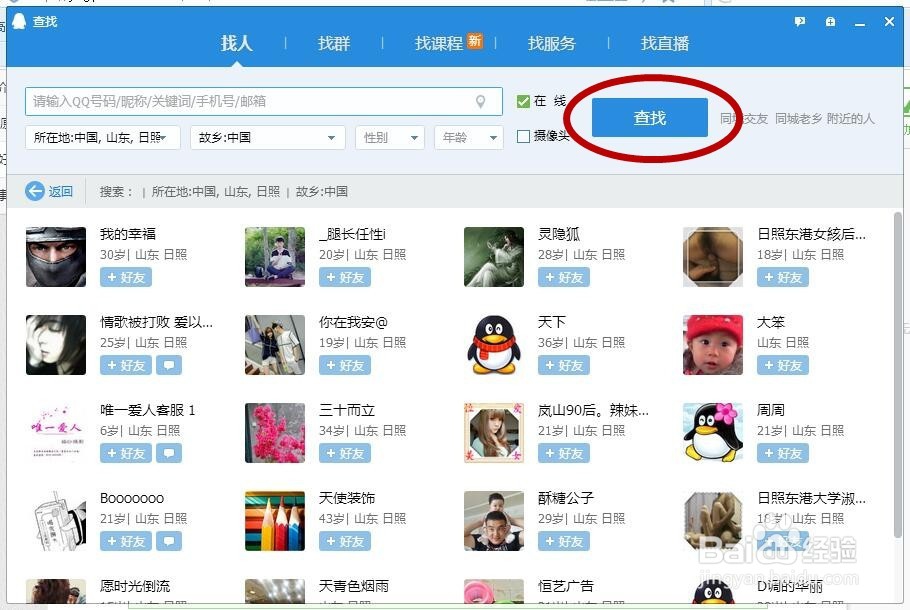This screenshot has height=610, width=910.
Task: Click the back arrow beside 返回
Action: coord(35,191)
